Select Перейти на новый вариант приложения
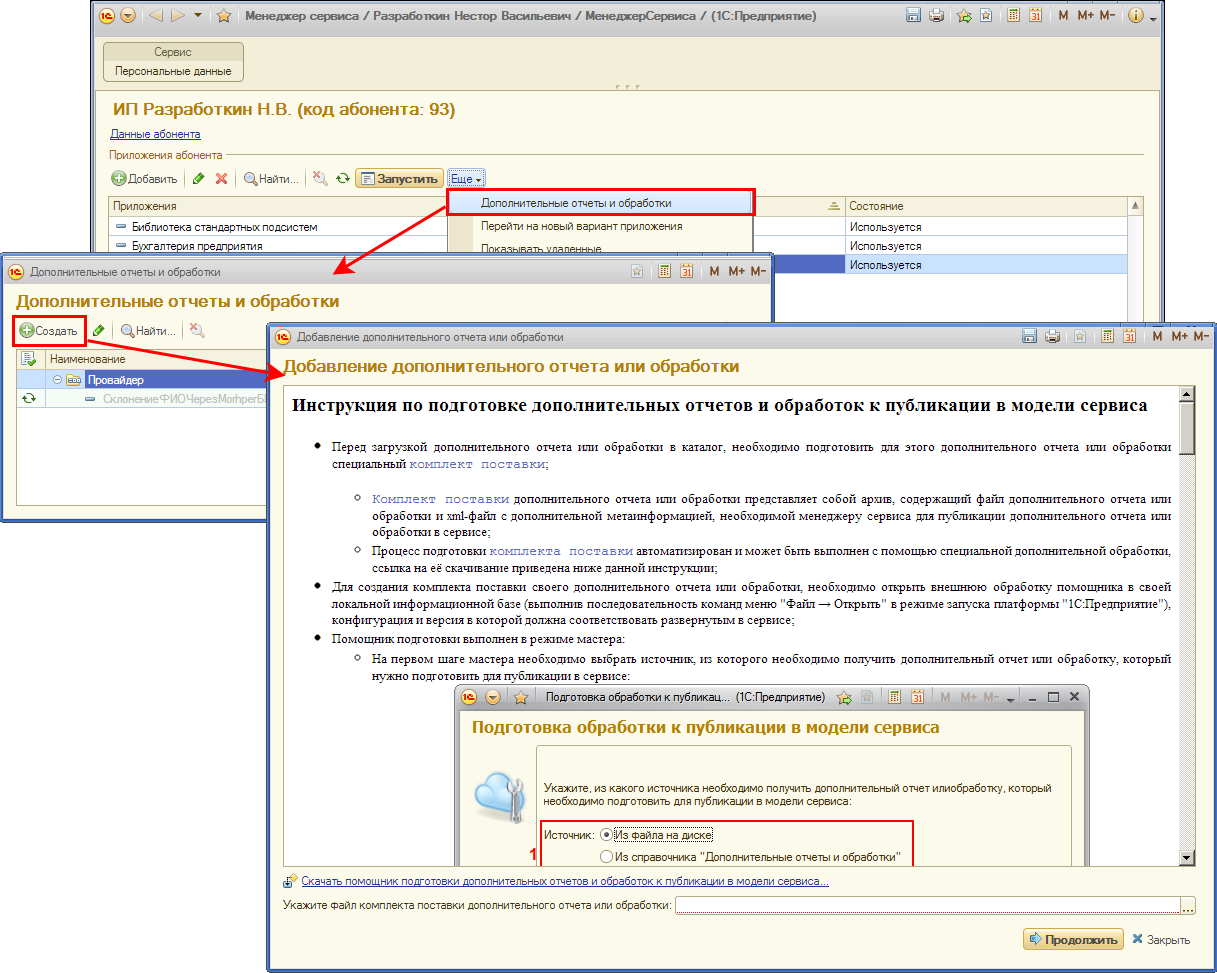The width and height of the screenshot is (1217, 973). click(x=599, y=226)
